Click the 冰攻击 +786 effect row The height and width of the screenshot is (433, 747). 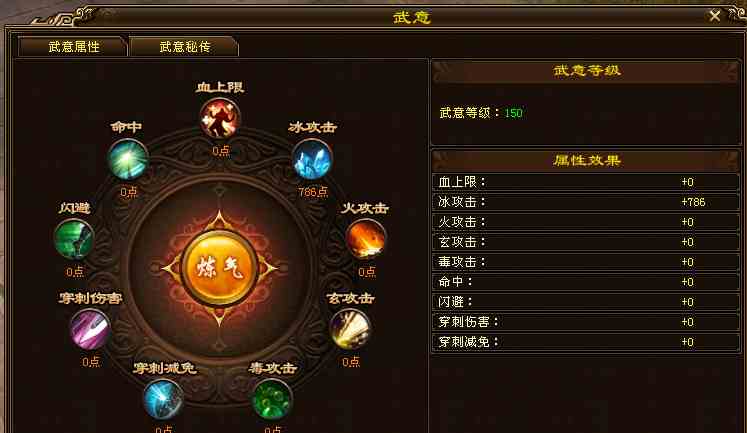[x=586, y=202]
